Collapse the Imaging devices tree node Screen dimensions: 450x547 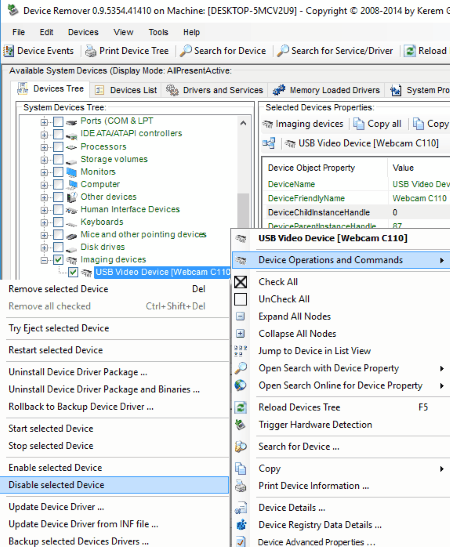44,260
